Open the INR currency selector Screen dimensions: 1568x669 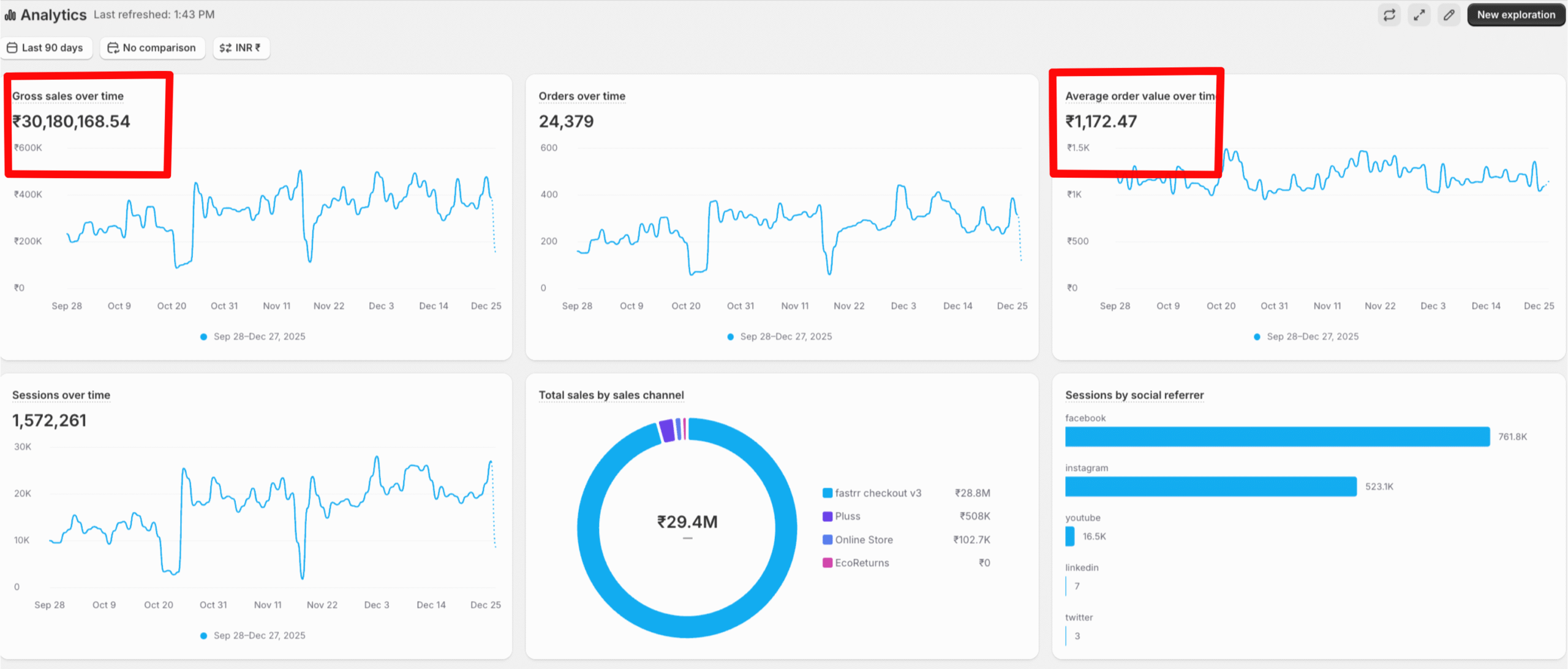click(241, 48)
